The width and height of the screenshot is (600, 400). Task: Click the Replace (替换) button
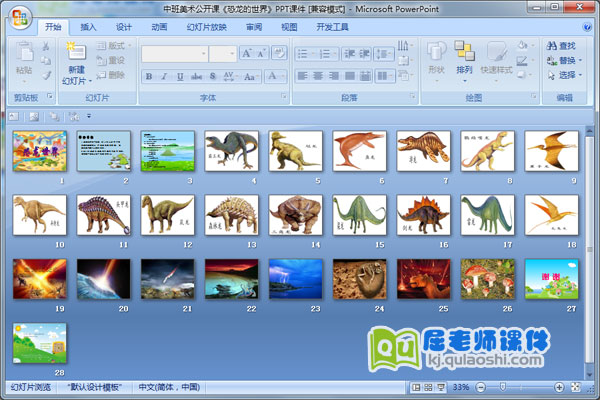[x=566, y=60]
